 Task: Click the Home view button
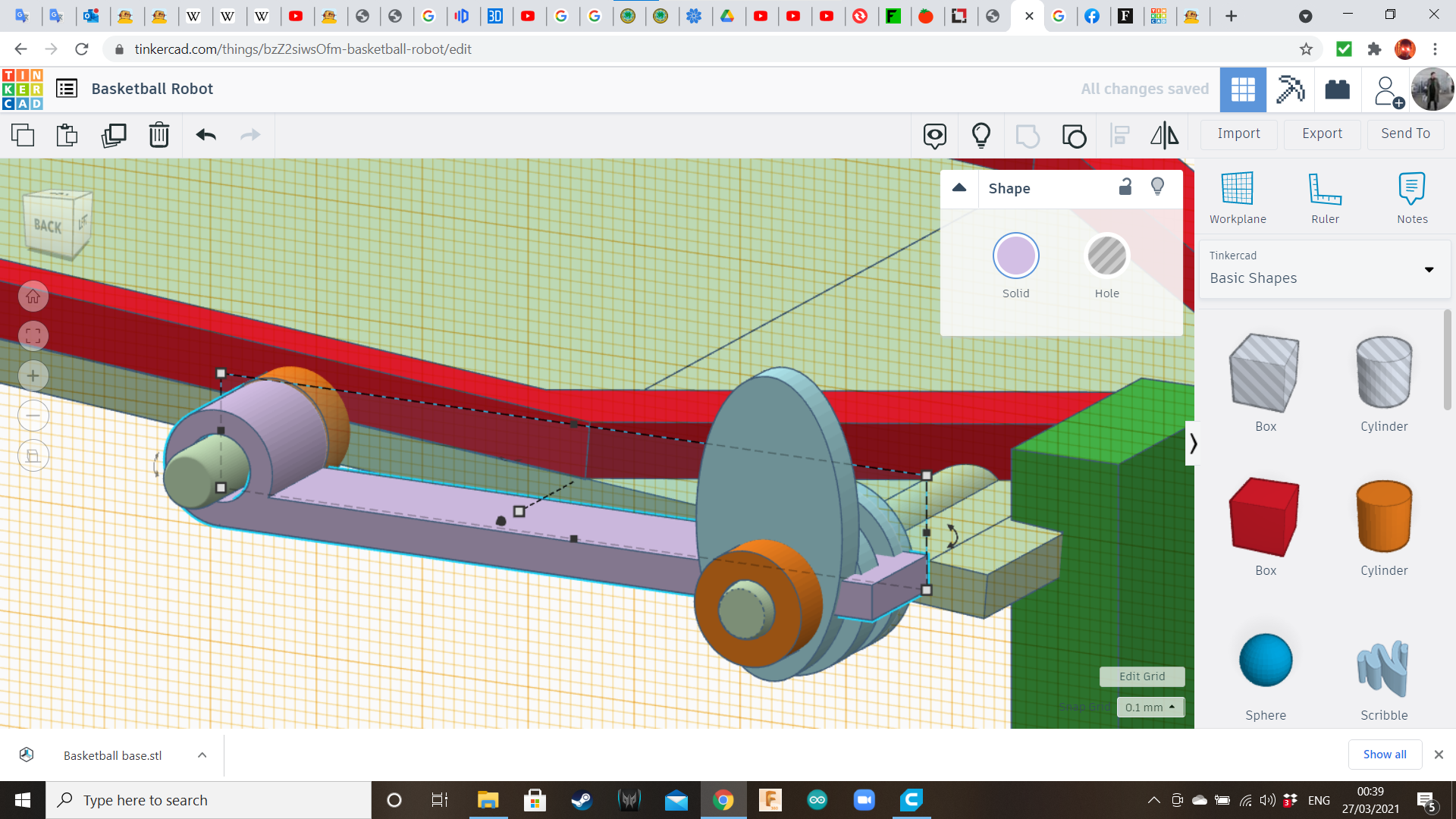(x=33, y=297)
